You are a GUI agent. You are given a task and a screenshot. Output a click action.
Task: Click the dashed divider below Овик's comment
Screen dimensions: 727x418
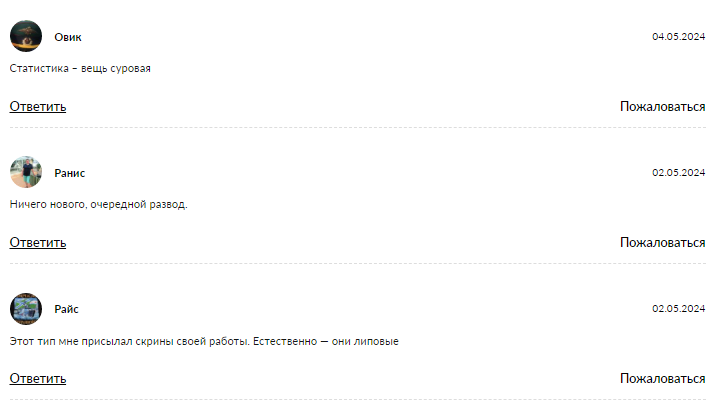tap(358, 128)
